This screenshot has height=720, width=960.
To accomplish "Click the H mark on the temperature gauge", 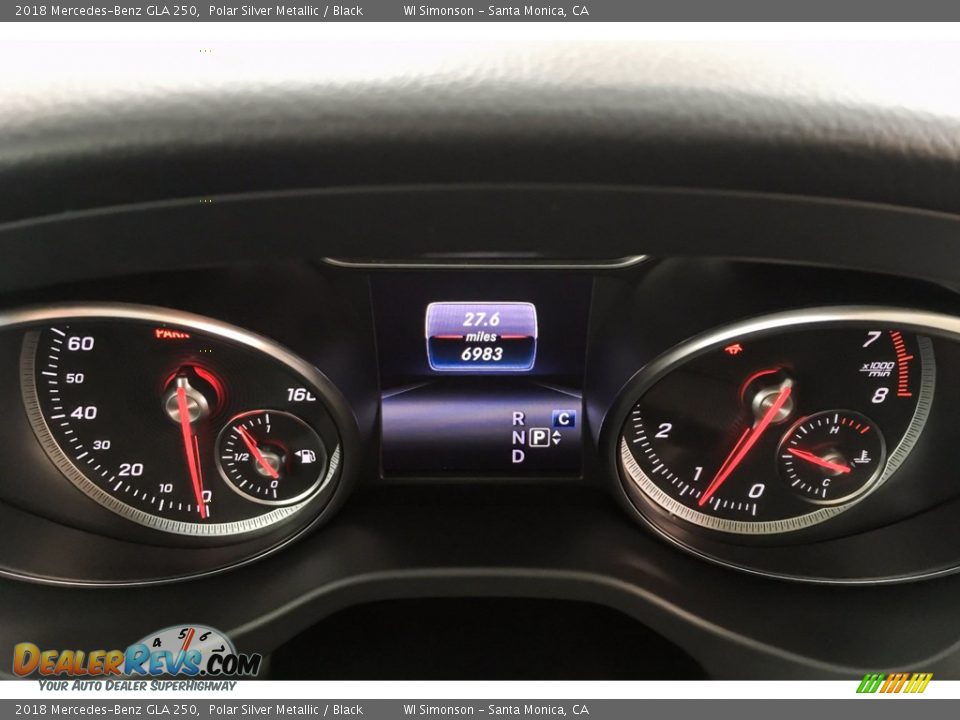I will tap(834, 430).
